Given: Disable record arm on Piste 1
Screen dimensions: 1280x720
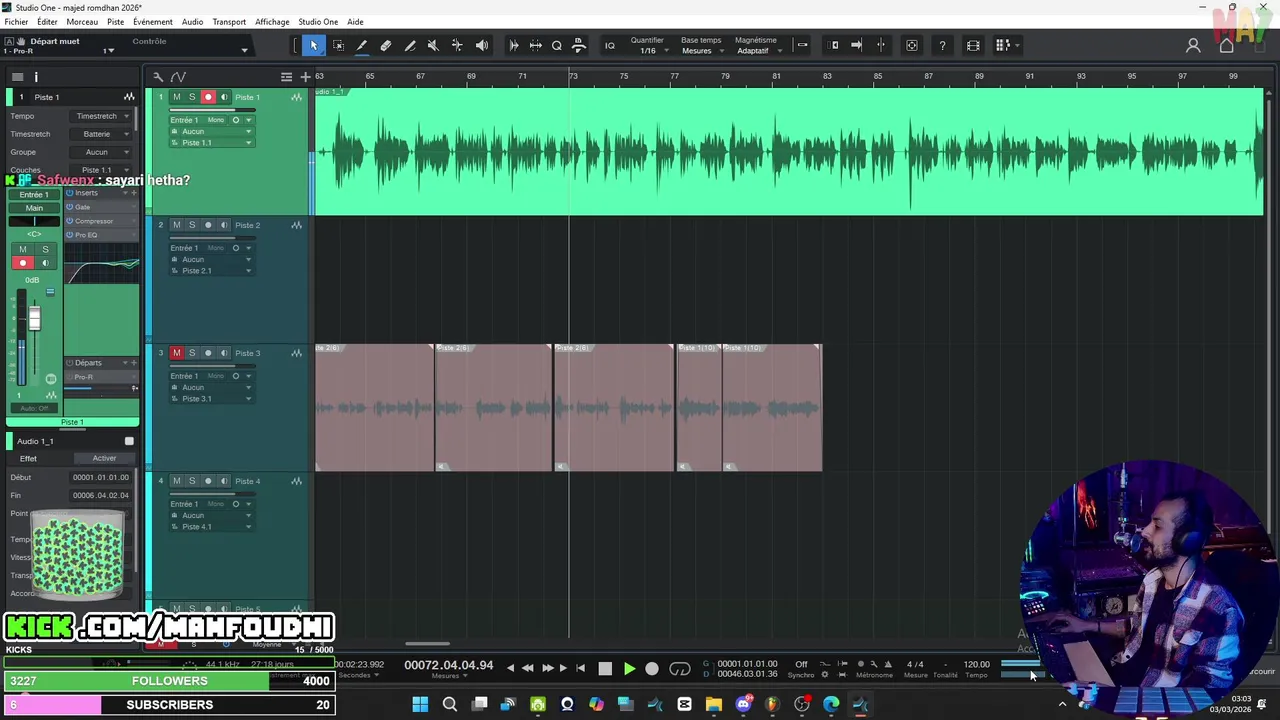Looking at the screenshot, I should tap(208, 97).
